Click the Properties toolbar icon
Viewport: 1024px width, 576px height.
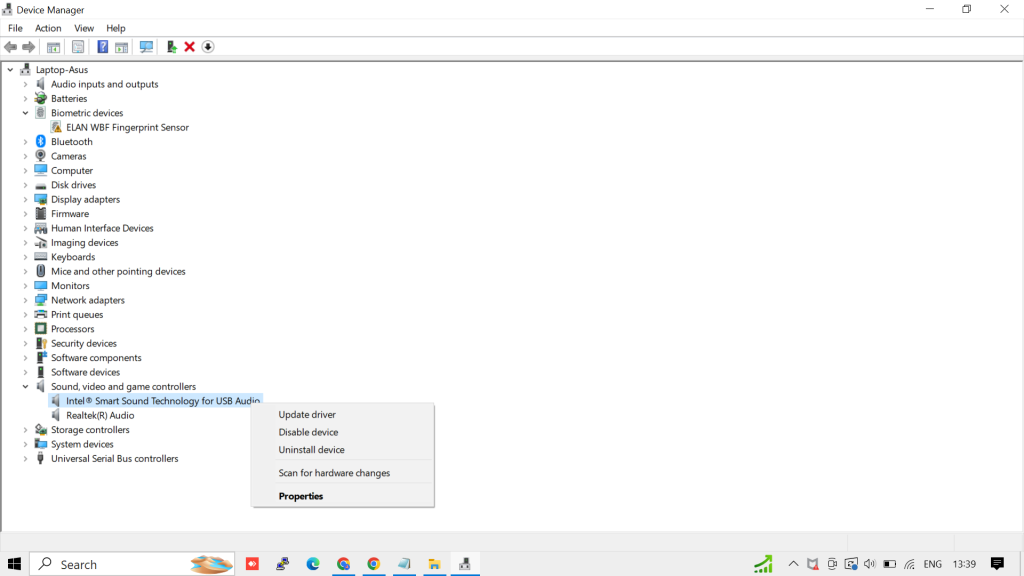click(x=78, y=47)
